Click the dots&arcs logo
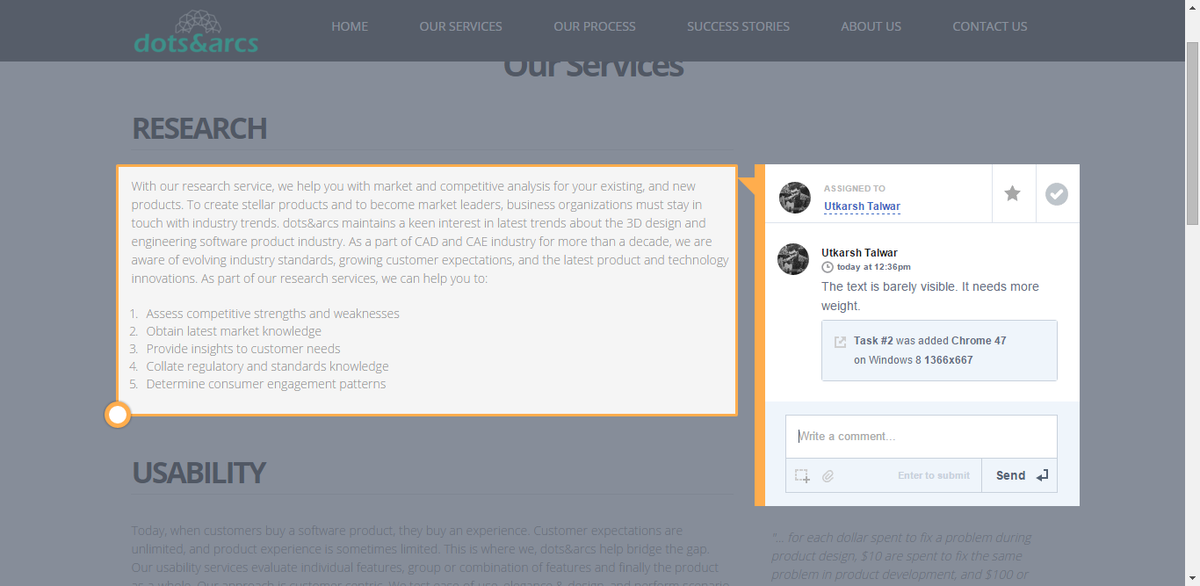 196,31
